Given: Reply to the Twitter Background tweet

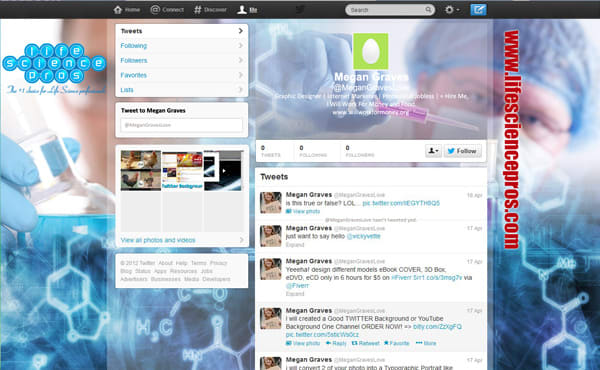Looking at the screenshot, I should coord(336,343).
